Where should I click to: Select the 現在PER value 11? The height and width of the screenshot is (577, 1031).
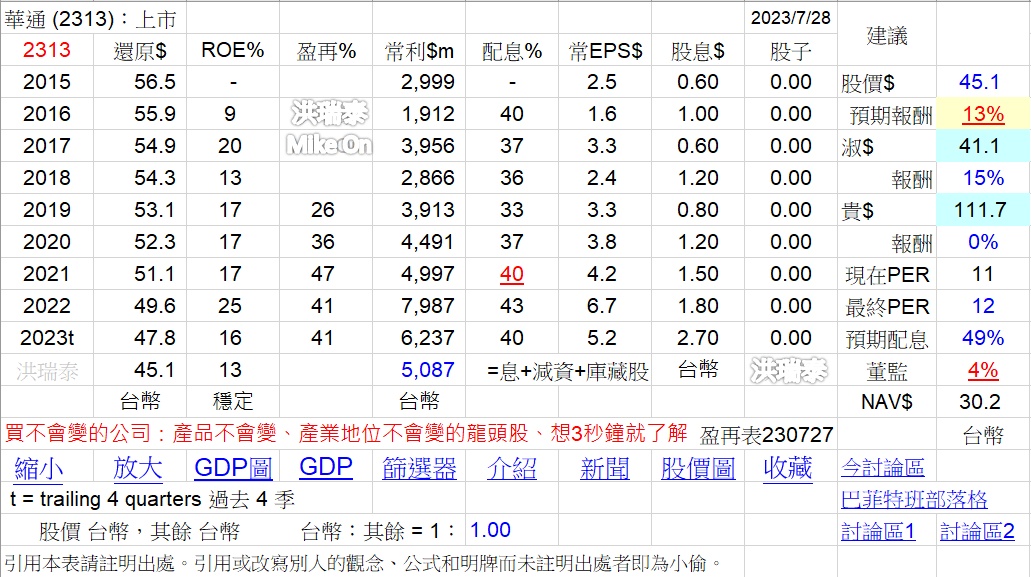[983, 274]
